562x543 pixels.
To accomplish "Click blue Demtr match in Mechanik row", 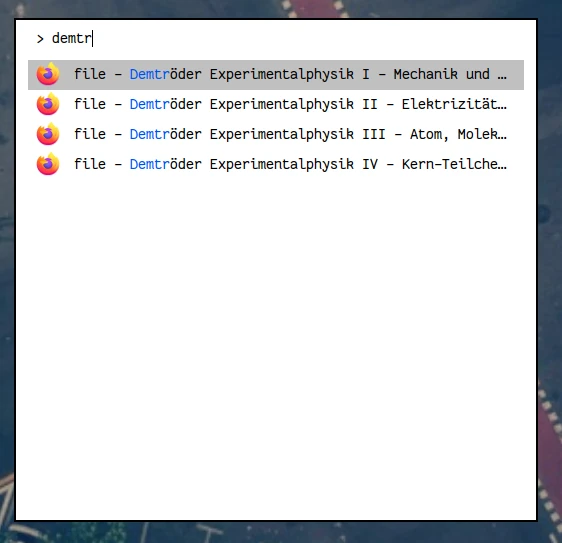I will pos(149,74).
